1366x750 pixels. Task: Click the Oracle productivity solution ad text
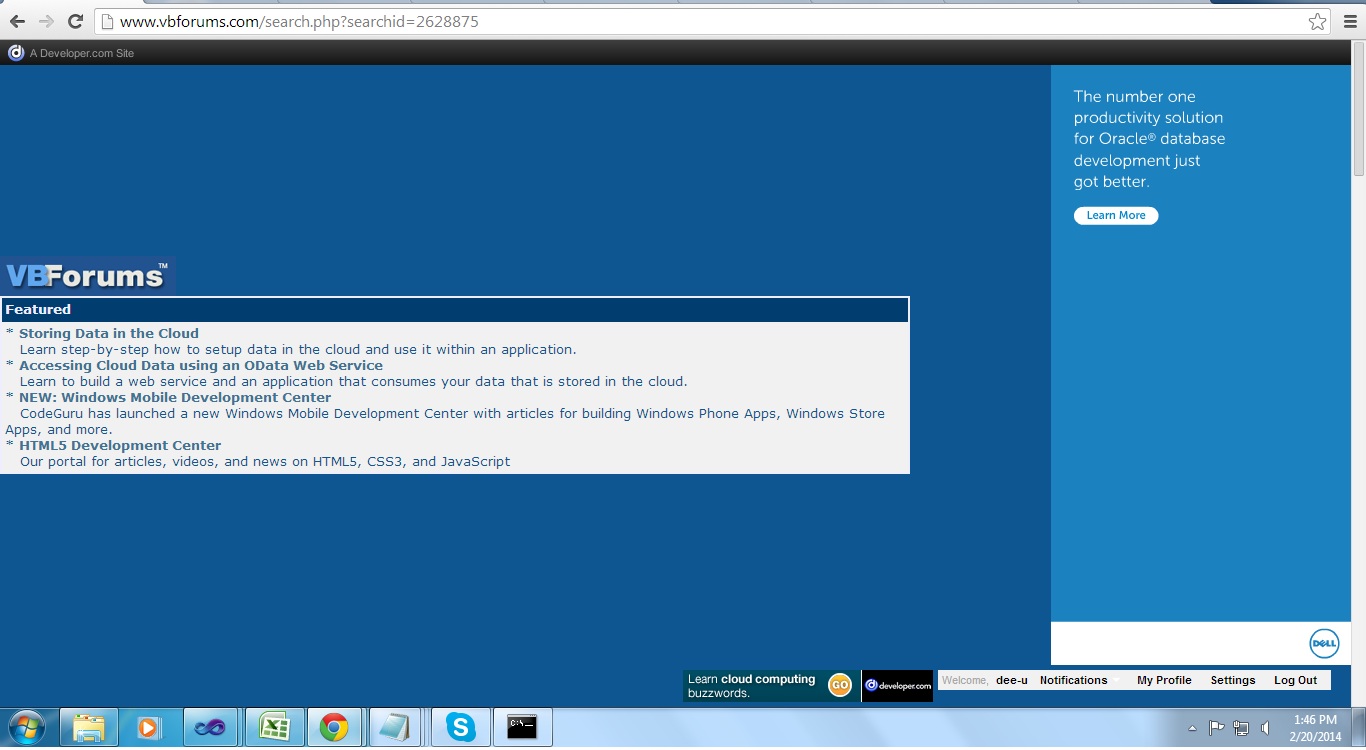(x=1149, y=139)
